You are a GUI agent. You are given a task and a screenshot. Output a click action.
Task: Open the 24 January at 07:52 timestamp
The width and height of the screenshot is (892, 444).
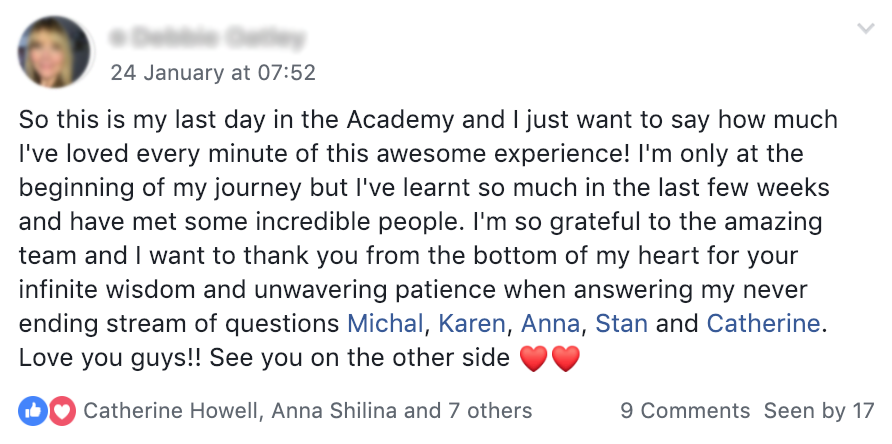[x=213, y=72]
